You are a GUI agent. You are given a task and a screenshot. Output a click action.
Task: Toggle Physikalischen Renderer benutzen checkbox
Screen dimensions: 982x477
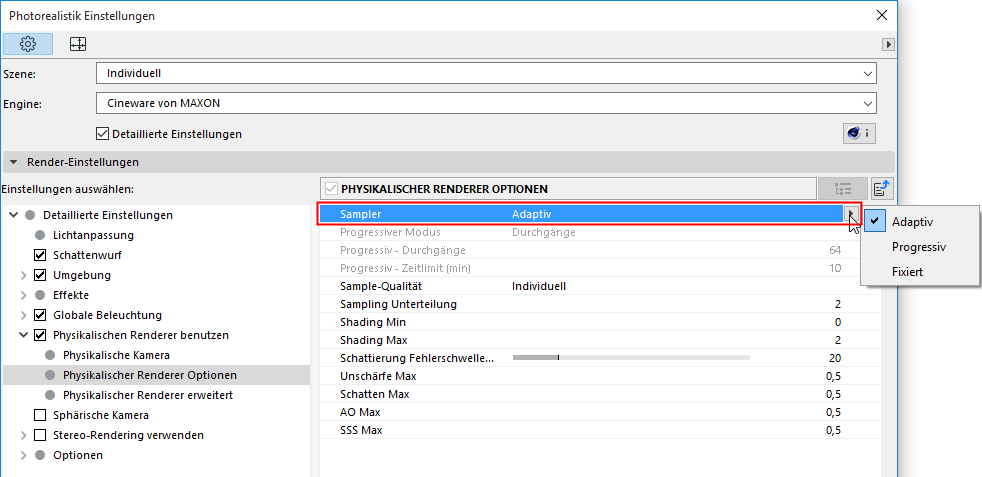click(x=40, y=336)
